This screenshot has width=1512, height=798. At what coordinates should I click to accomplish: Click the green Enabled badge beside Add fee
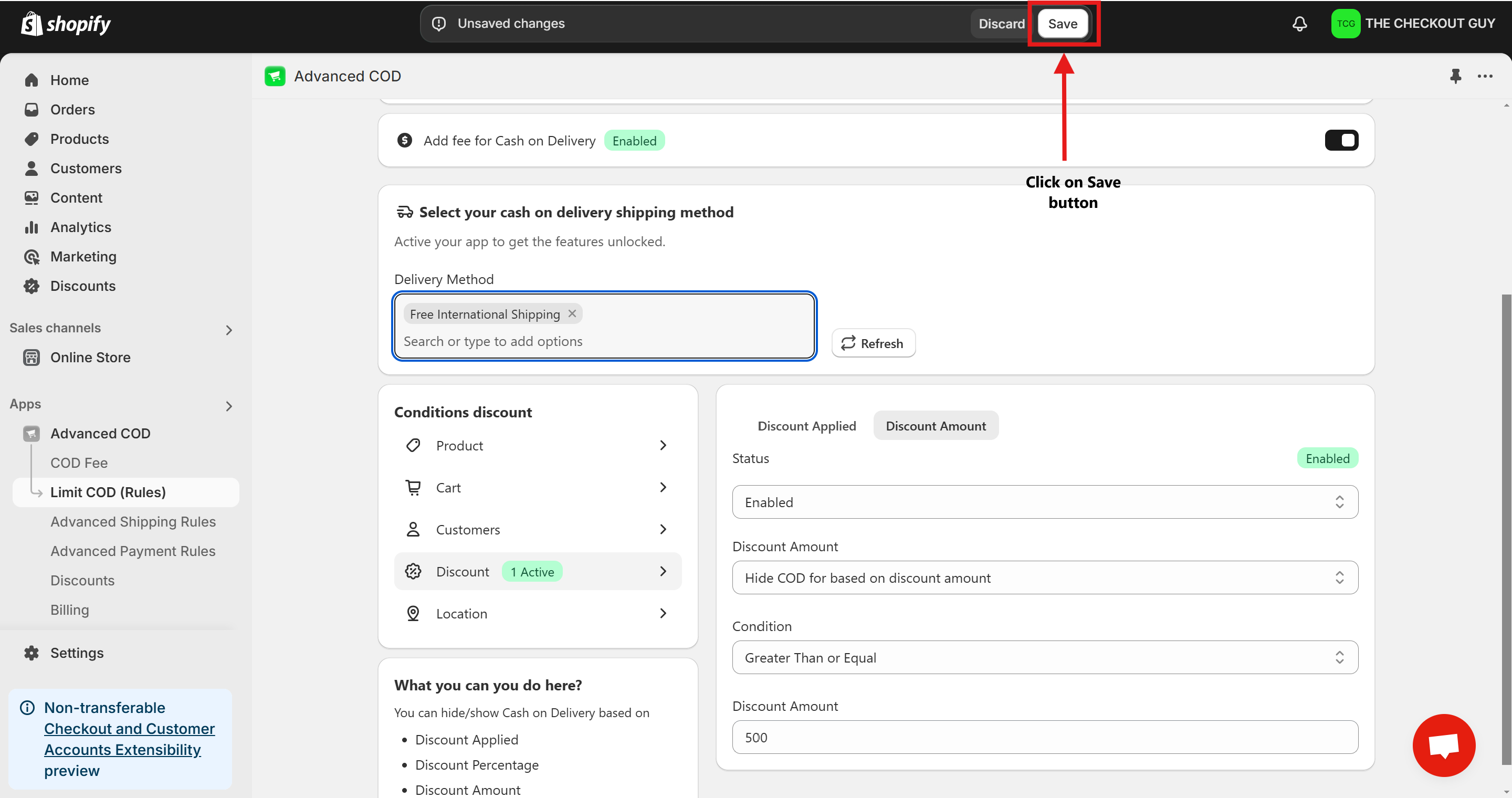635,141
